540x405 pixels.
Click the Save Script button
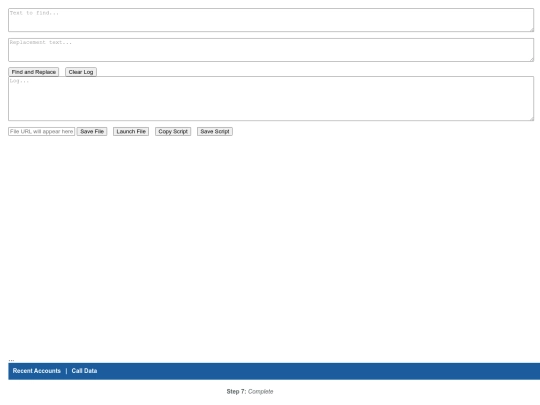point(215,132)
